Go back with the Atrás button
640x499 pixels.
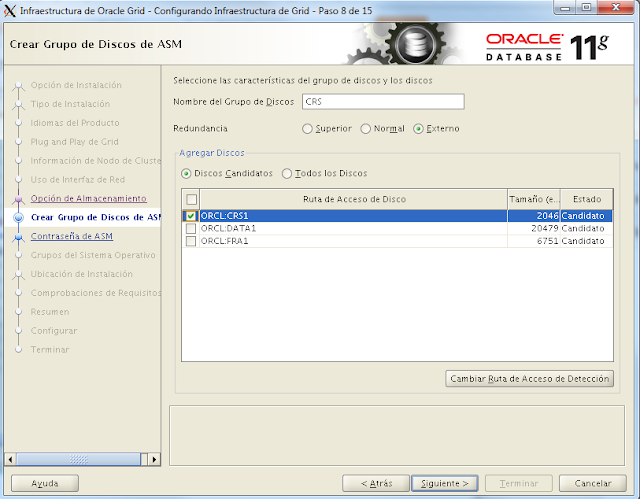point(376,483)
